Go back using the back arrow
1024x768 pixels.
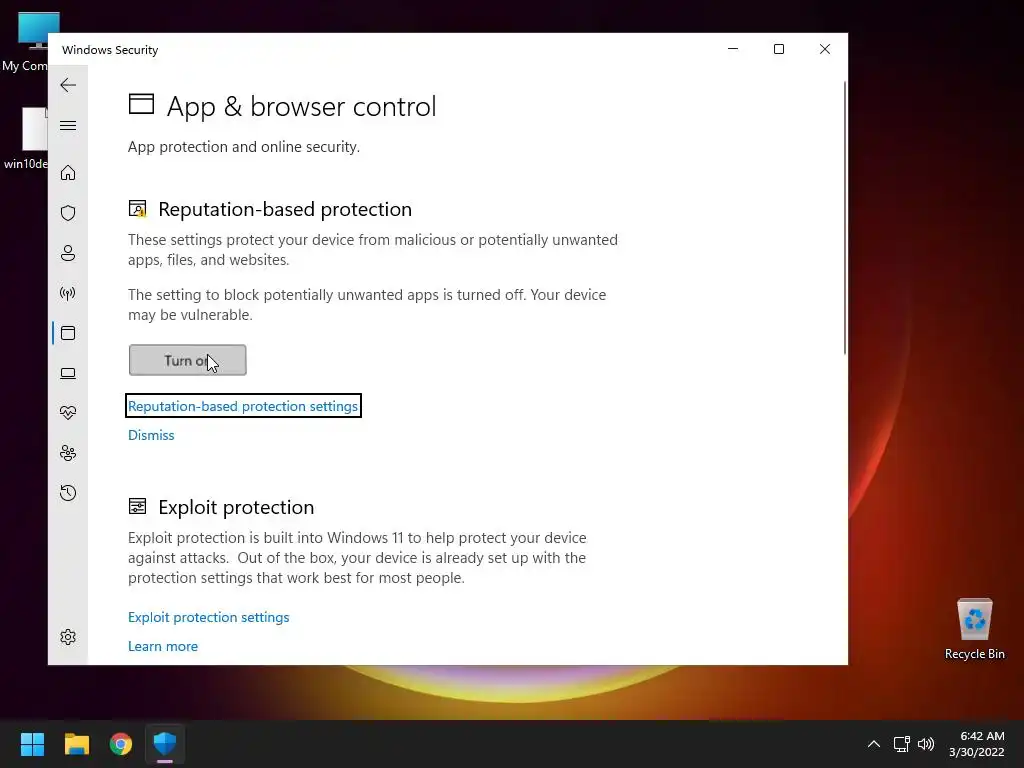pos(68,85)
